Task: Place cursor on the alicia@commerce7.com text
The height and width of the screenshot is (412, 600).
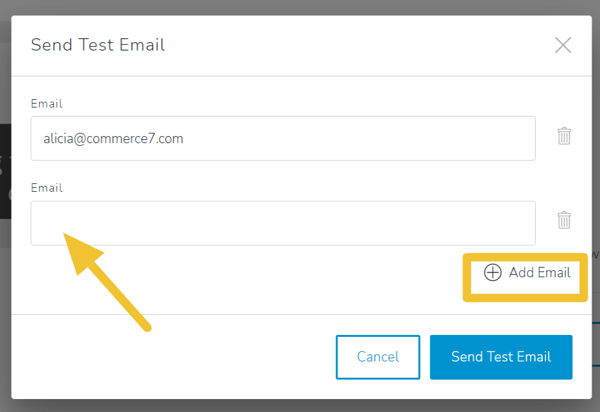Action: [113, 138]
